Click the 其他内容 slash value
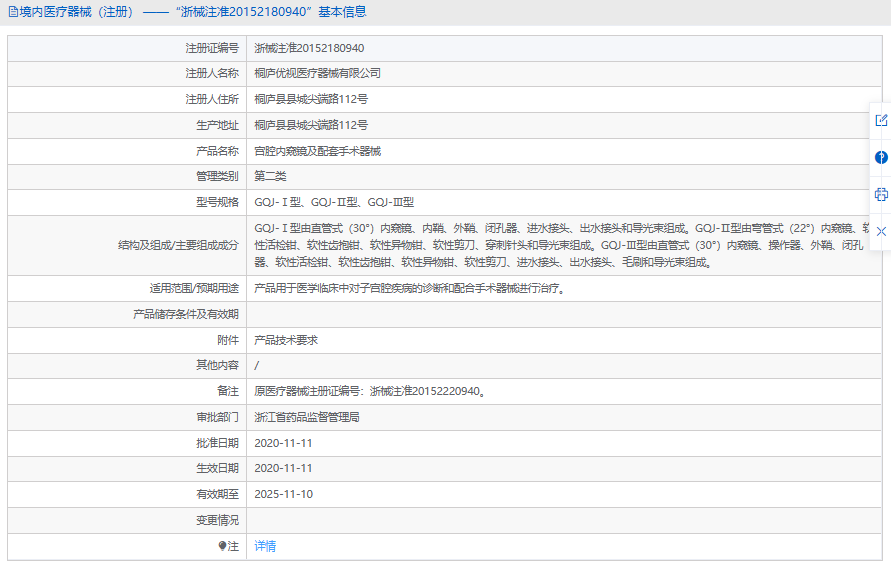Image resolution: width=891 pixels, height=565 pixels. tap(257, 365)
